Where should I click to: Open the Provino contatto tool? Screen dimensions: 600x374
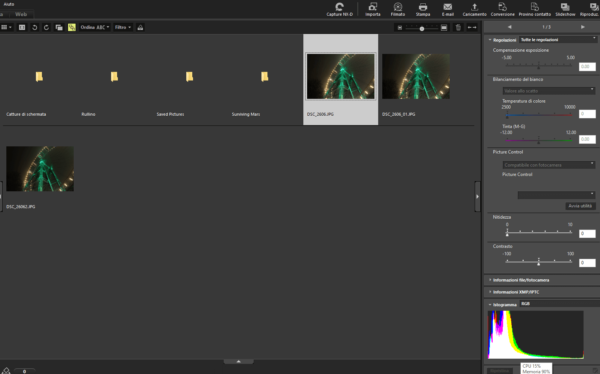[x=535, y=9]
